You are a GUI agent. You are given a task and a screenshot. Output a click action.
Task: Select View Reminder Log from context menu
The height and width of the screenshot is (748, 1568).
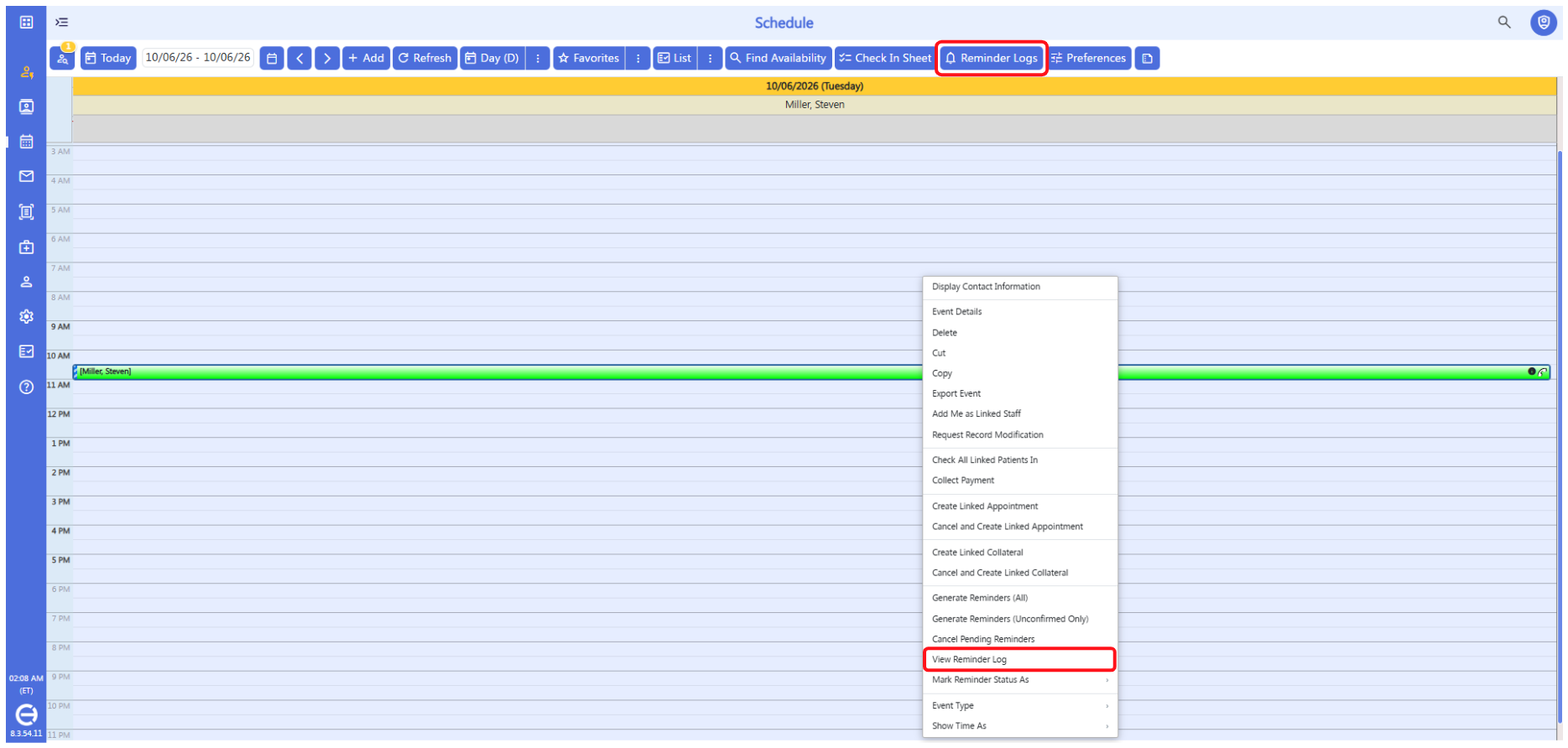(1020, 660)
